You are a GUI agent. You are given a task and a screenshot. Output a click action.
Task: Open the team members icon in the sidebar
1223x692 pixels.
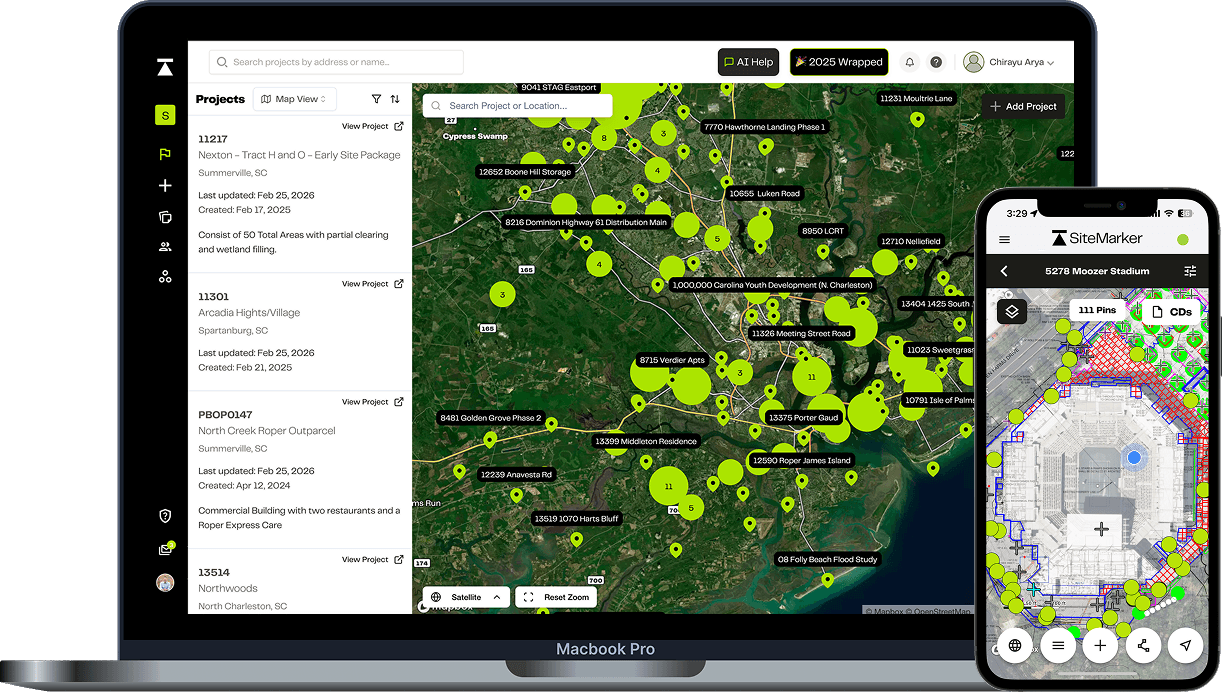pyautogui.click(x=165, y=246)
